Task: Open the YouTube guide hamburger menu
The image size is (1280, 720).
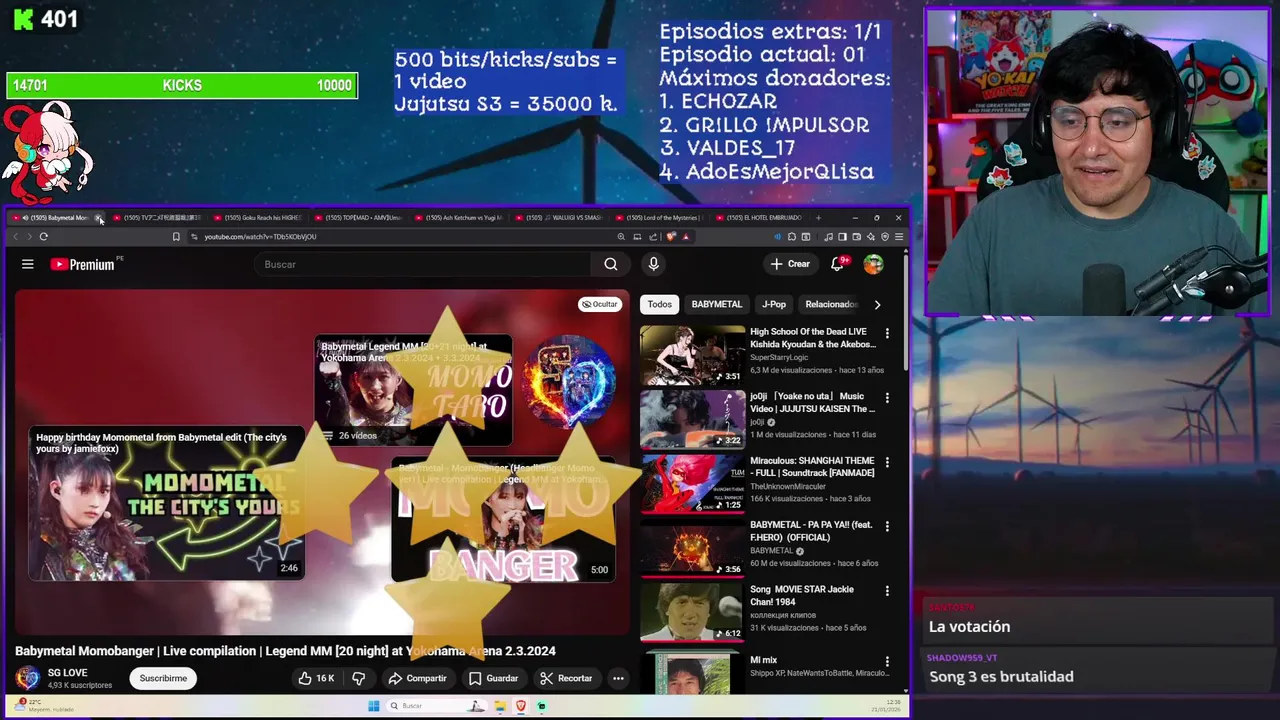Action: (28, 264)
